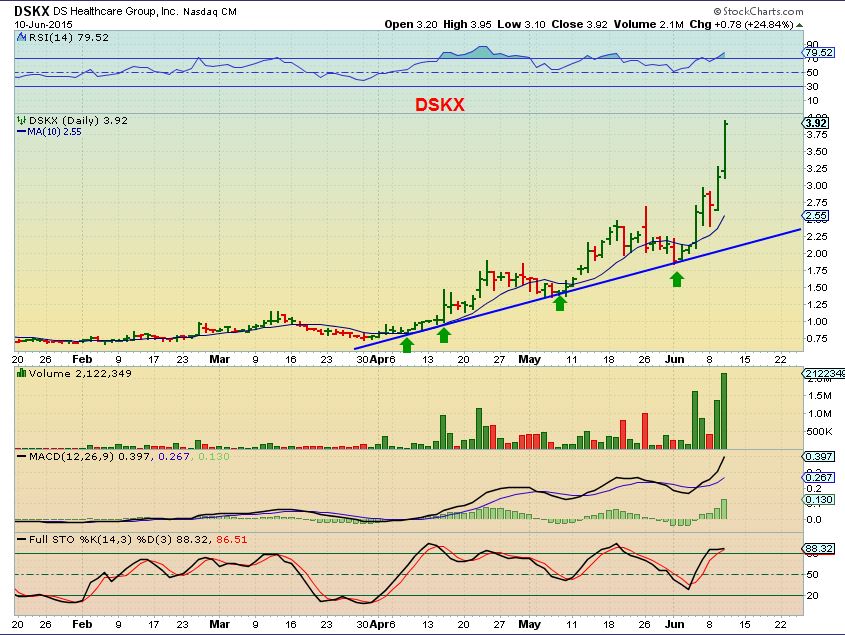This screenshot has height=635, width=845.
Task: Click the tallest green volume bar for June 10
Action: (724, 411)
